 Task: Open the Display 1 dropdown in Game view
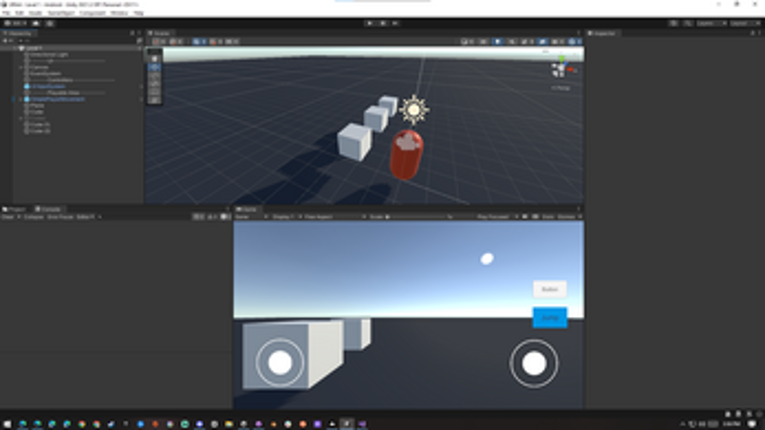(x=287, y=217)
